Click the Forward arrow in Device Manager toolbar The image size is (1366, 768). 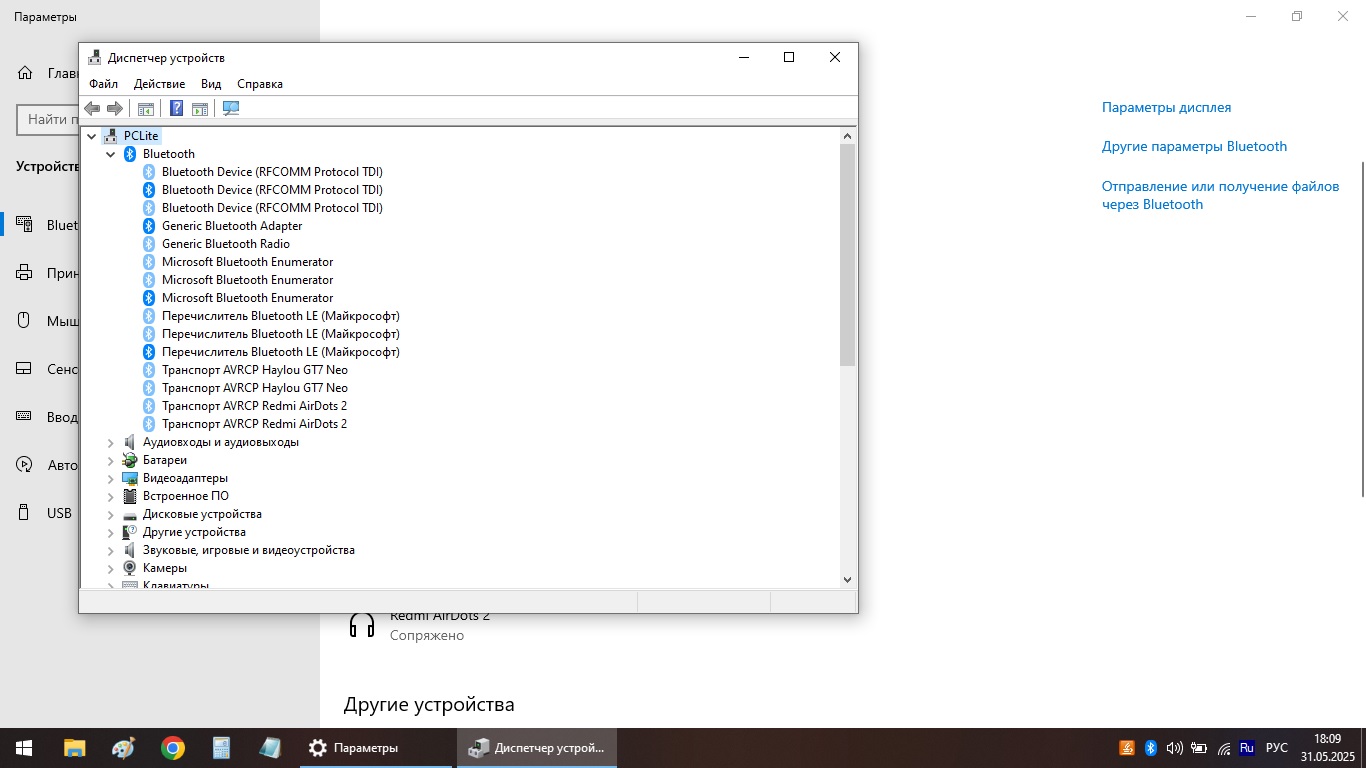pyautogui.click(x=115, y=108)
